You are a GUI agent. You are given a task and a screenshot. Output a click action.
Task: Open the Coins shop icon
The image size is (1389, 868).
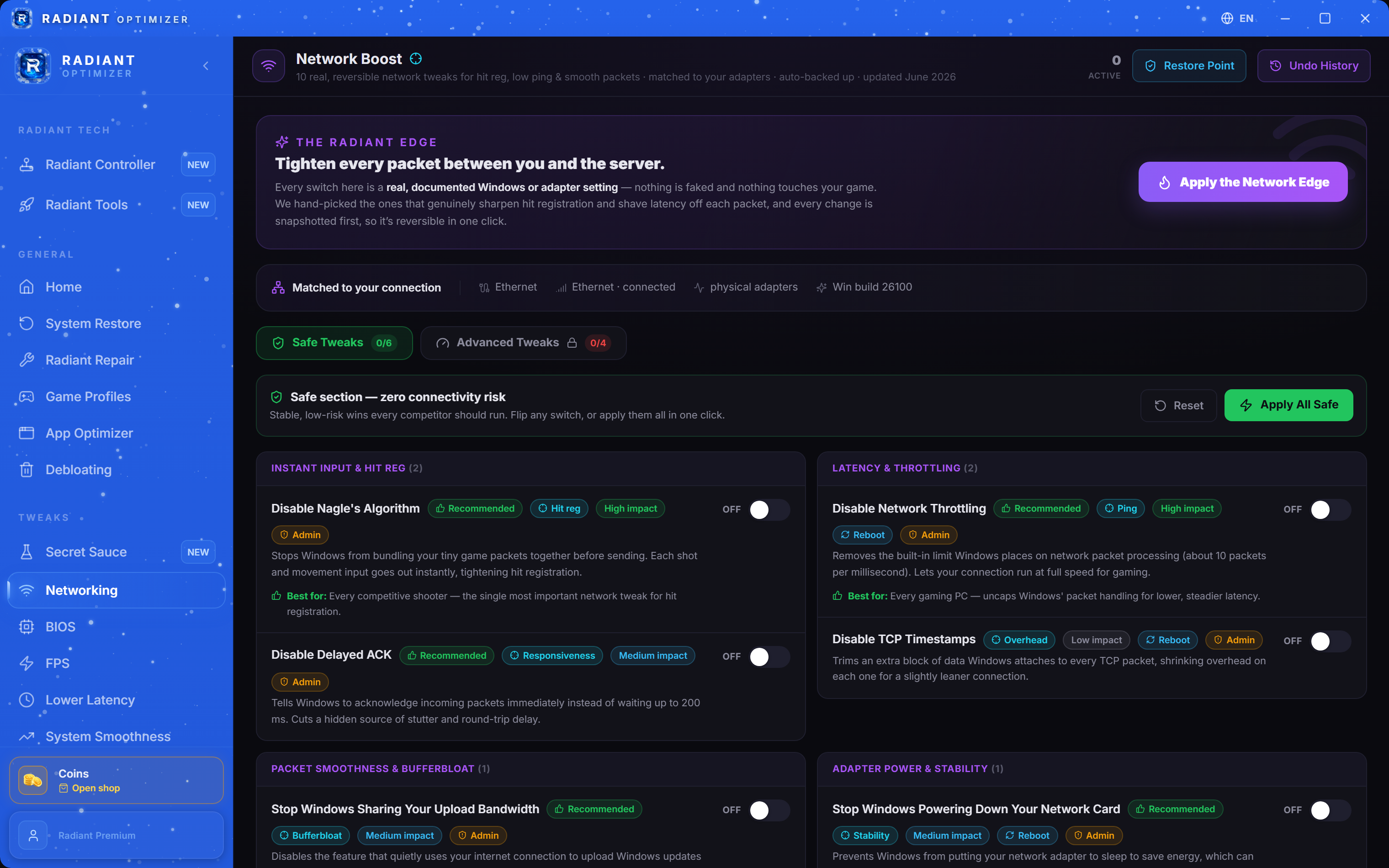33,780
